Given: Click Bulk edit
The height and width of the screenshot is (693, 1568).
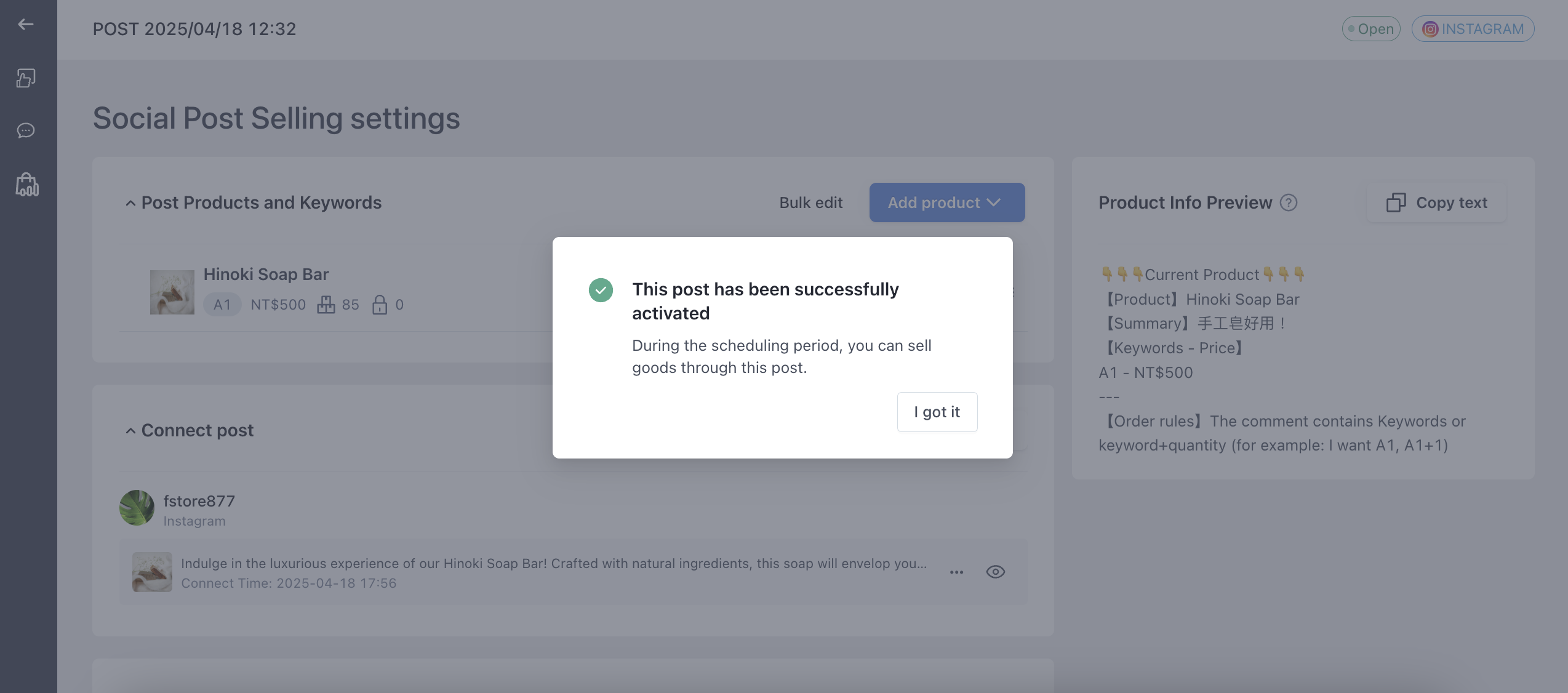Looking at the screenshot, I should coord(811,202).
